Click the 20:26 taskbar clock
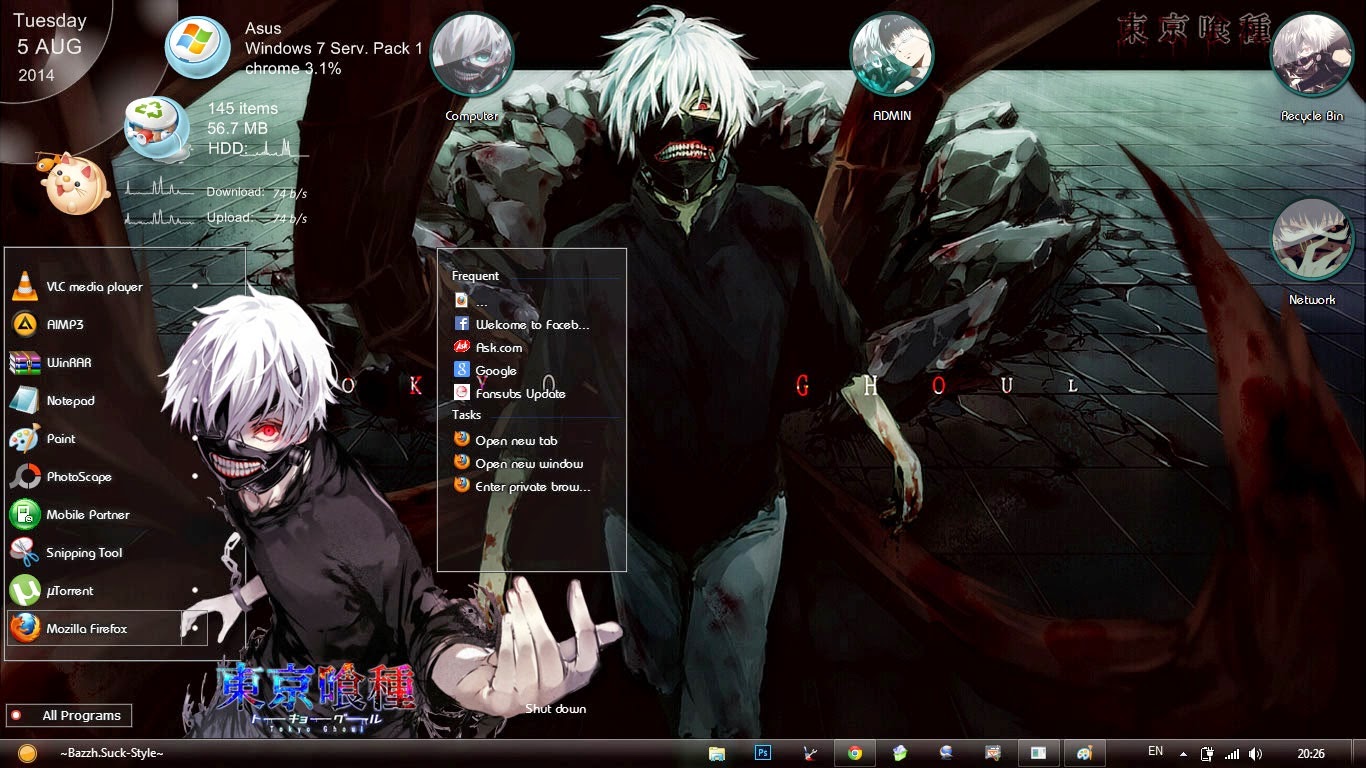The image size is (1366, 768). click(x=1311, y=753)
